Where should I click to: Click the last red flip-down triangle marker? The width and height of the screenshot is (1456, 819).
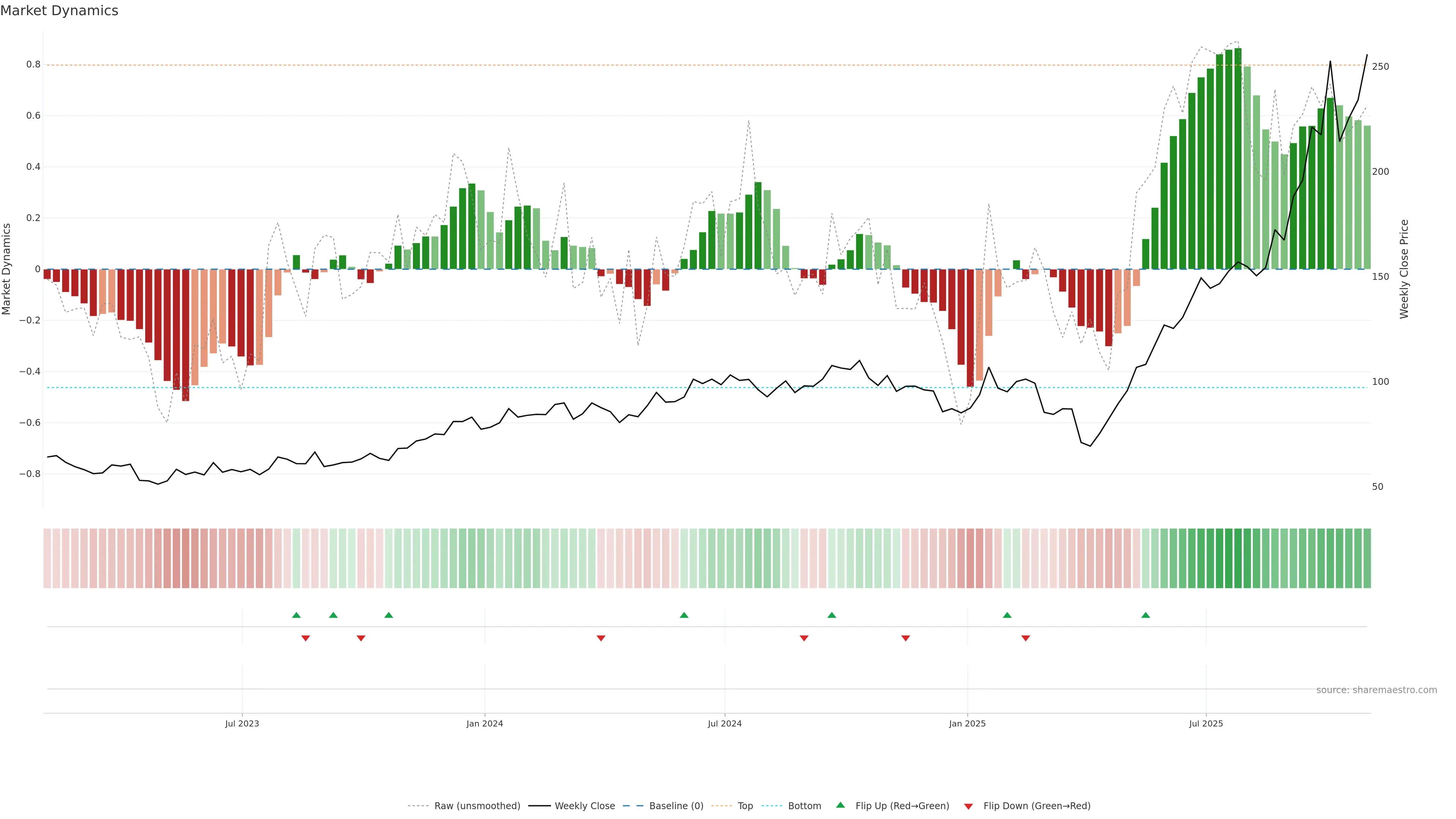tap(1025, 638)
